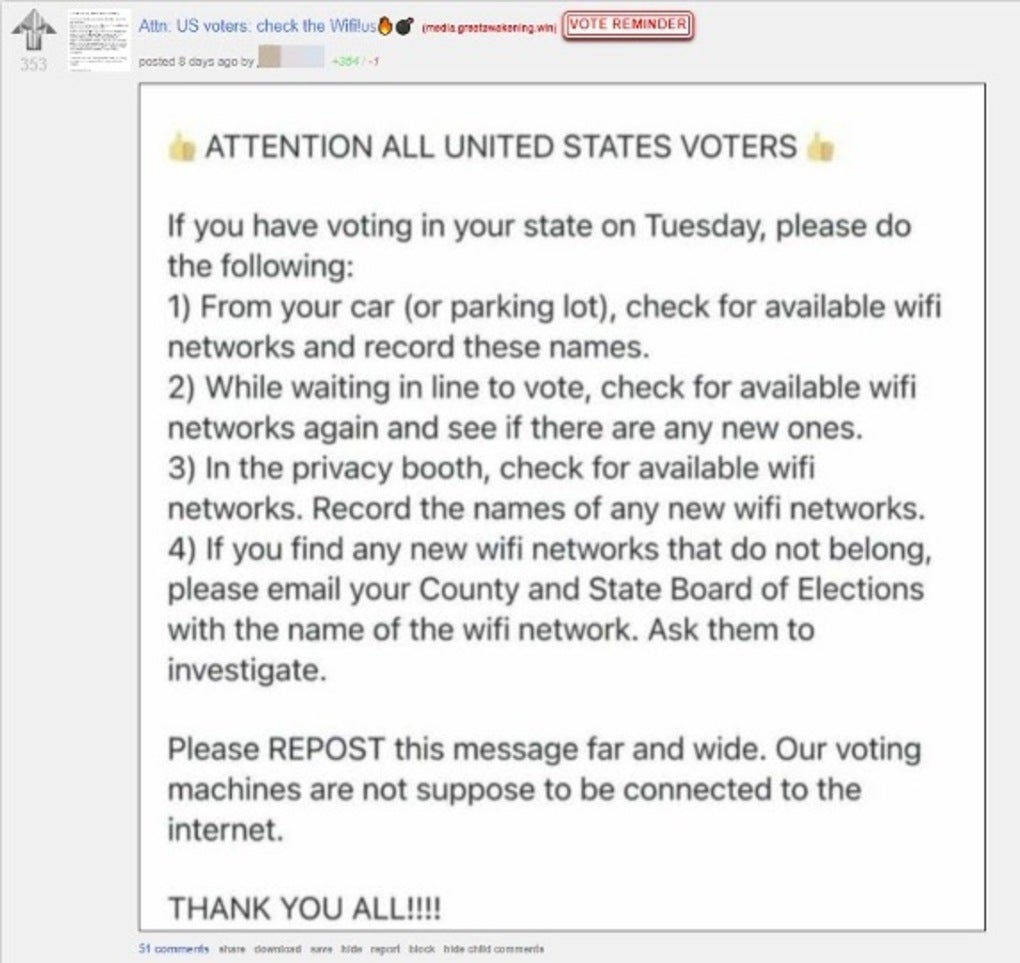
Task: Click the VOTE REMINDER flair badge
Action: coord(628,25)
